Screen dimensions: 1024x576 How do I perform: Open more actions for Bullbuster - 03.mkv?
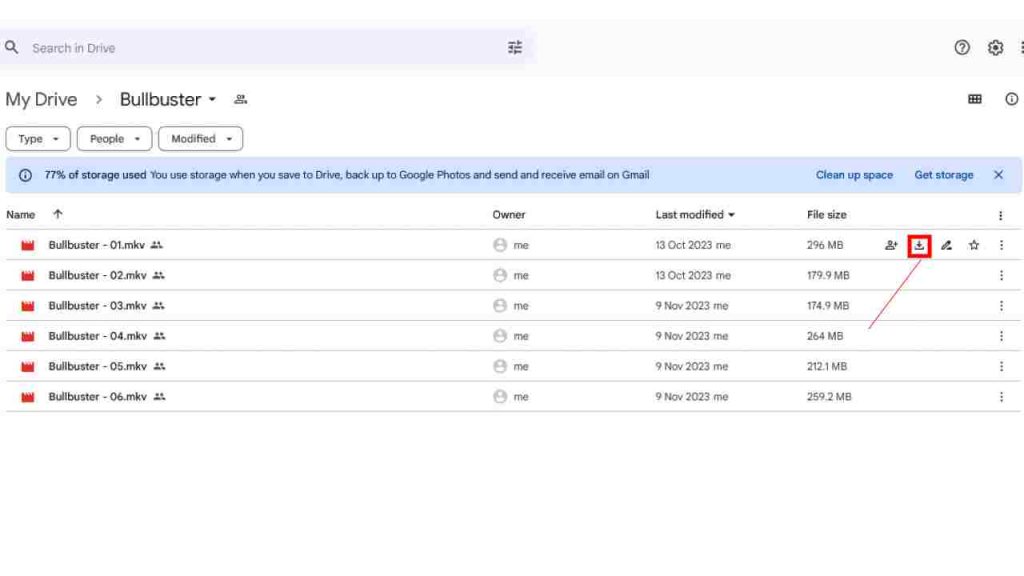pyautogui.click(x=1001, y=306)
